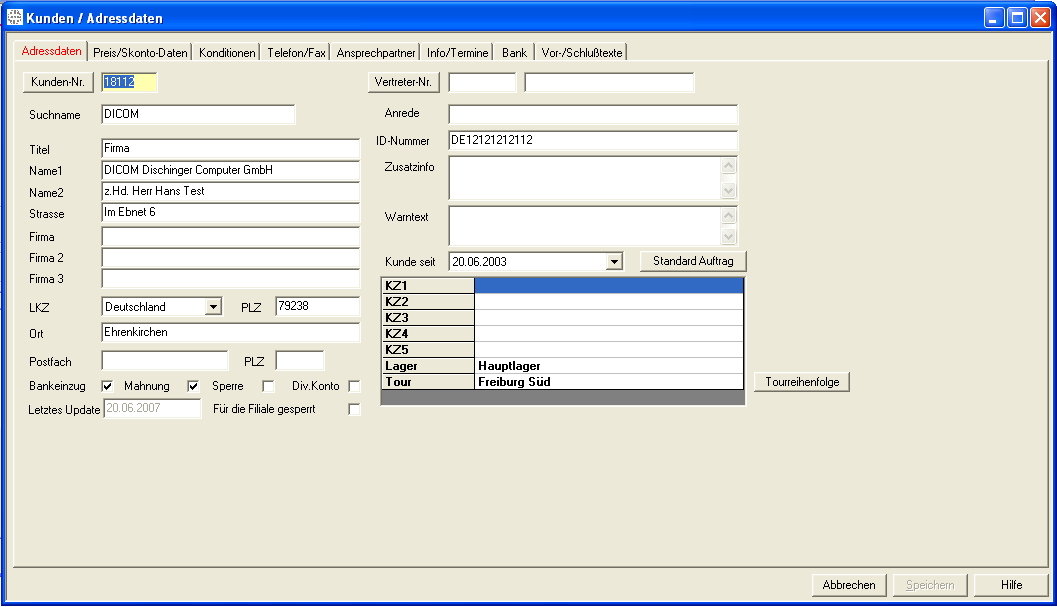Click the Vertreter-Nr. button
This screenshot has height=607, width=1057.
[404, 82]
